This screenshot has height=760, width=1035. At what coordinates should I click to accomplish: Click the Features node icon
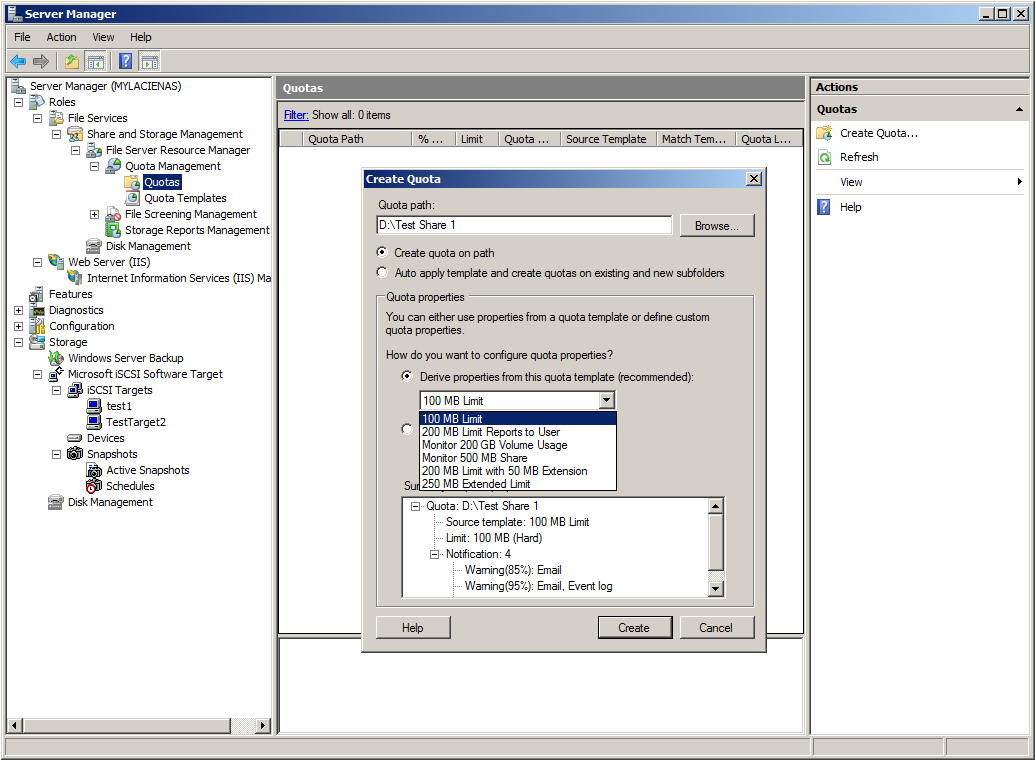(37, 294)
